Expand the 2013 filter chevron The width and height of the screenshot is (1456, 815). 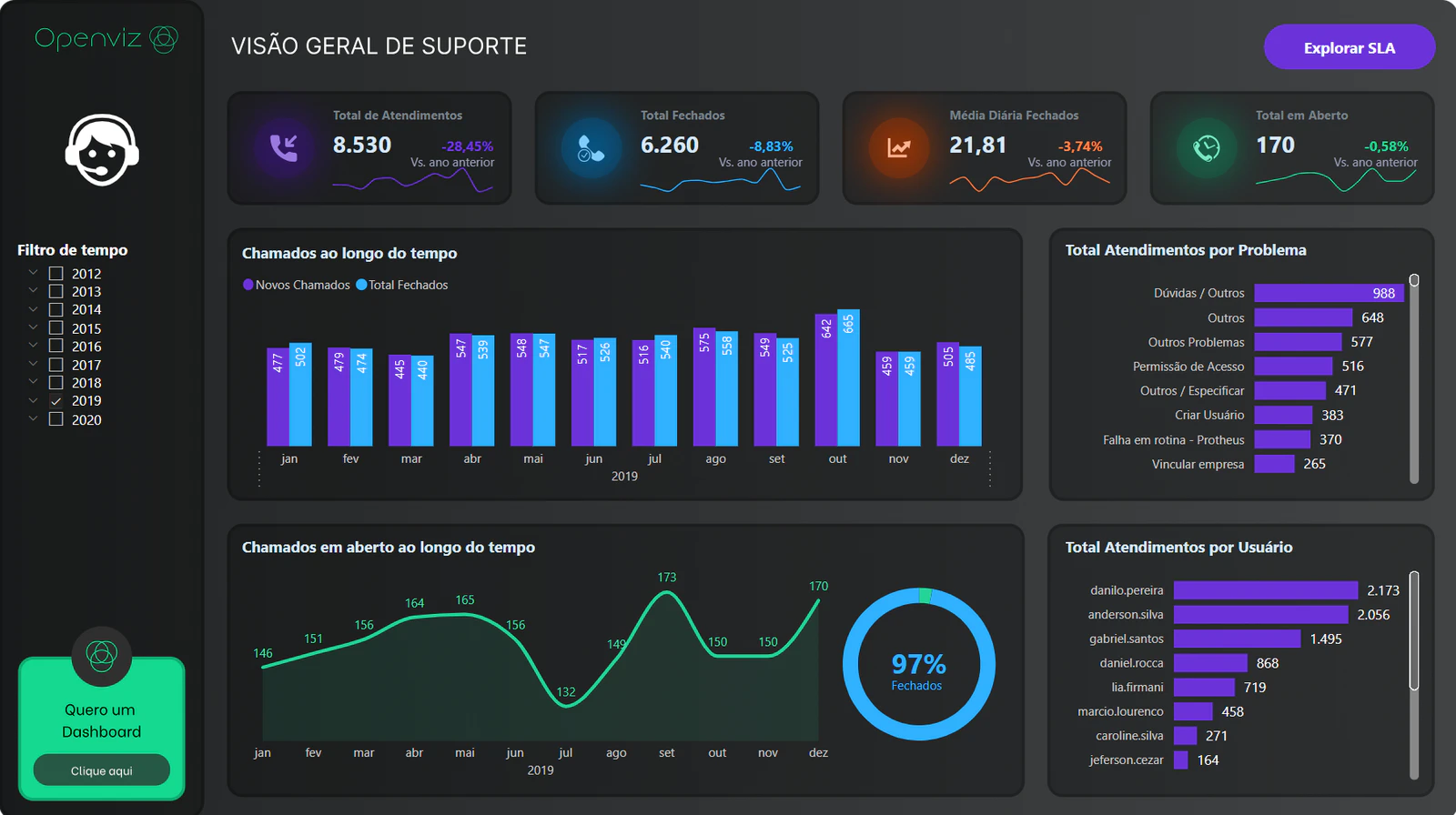tap(33, 290)
